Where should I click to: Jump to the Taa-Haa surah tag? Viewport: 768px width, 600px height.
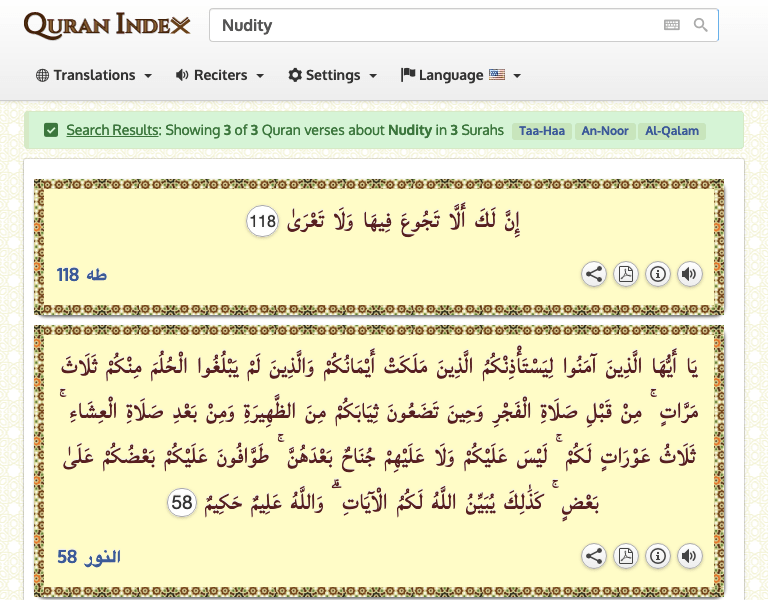click(541, 131)
